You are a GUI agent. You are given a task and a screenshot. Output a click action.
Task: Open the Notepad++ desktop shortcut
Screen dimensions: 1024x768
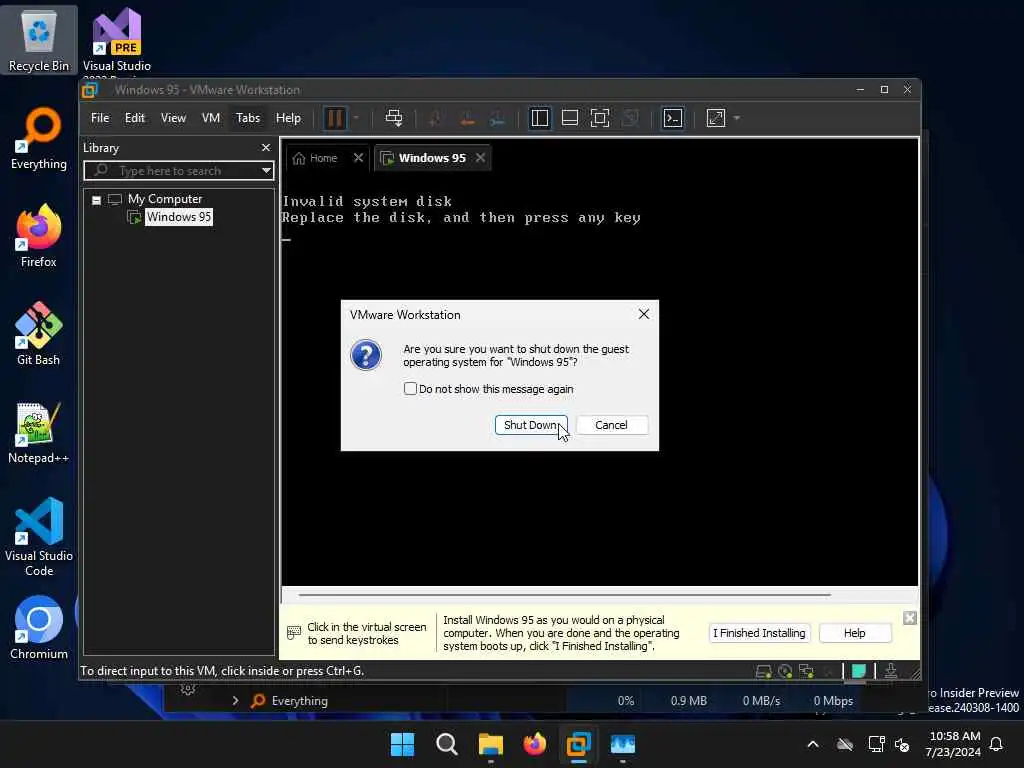39,432
